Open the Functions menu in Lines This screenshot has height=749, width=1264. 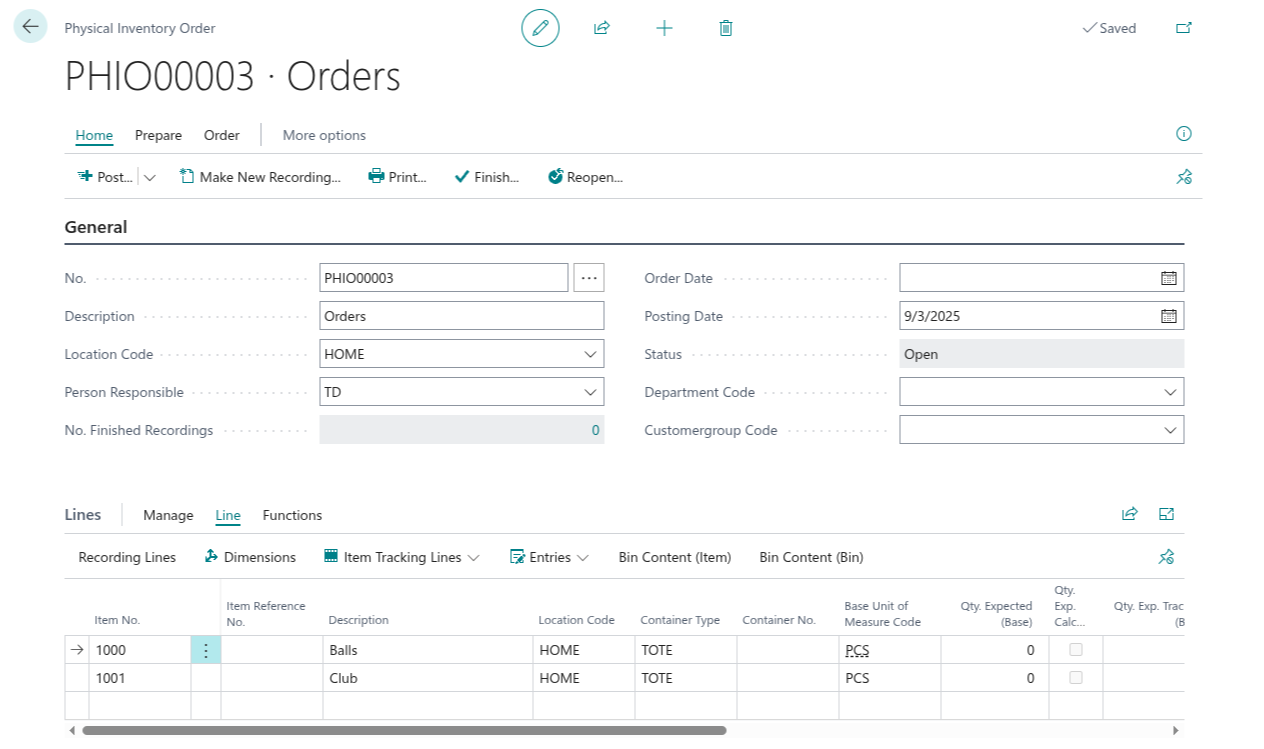tap(292, 515)
